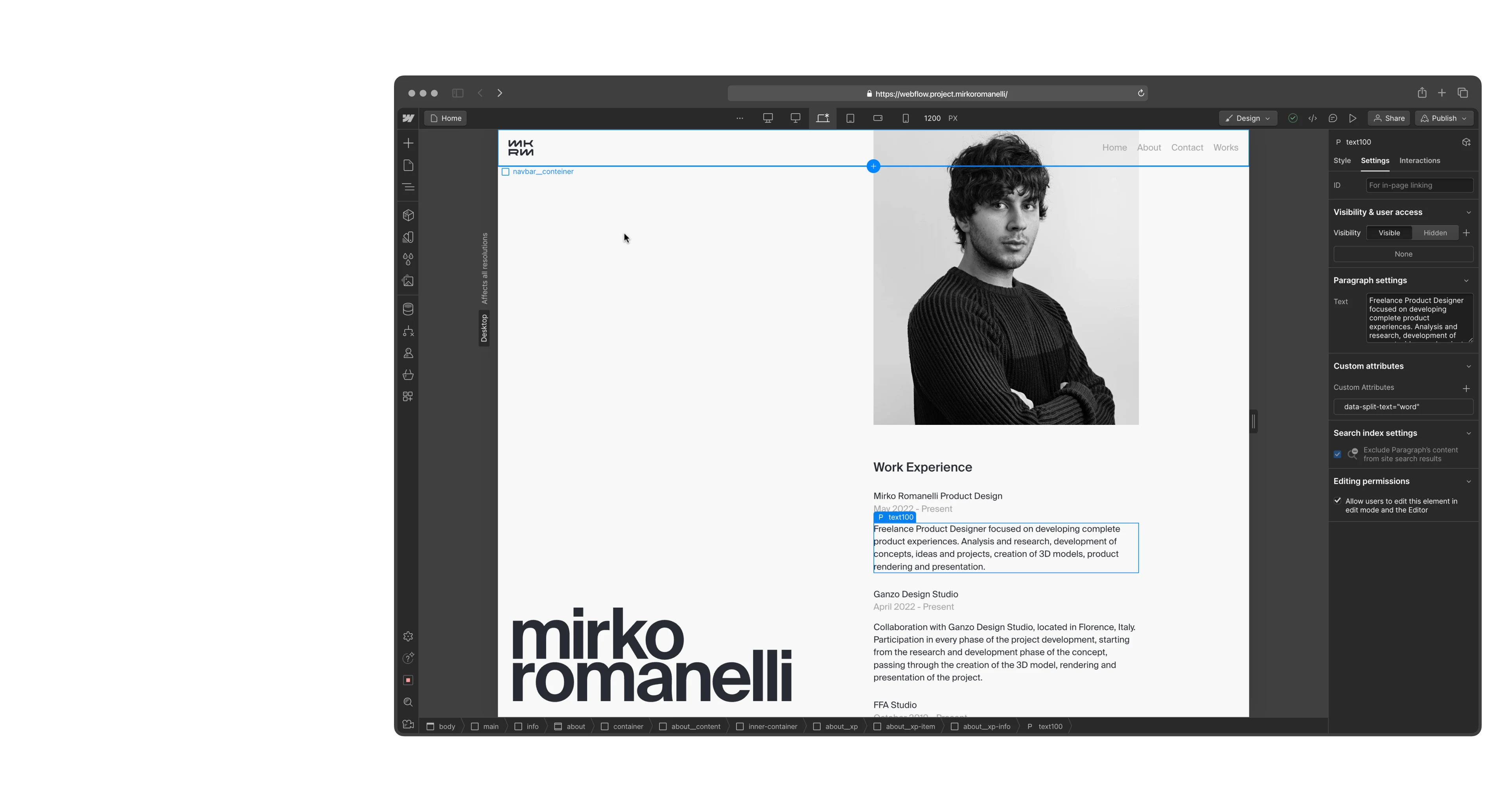Viewport: 1510px width, 812px height.
Task: Click the ID input field
Action: [x=1418, y=185]
